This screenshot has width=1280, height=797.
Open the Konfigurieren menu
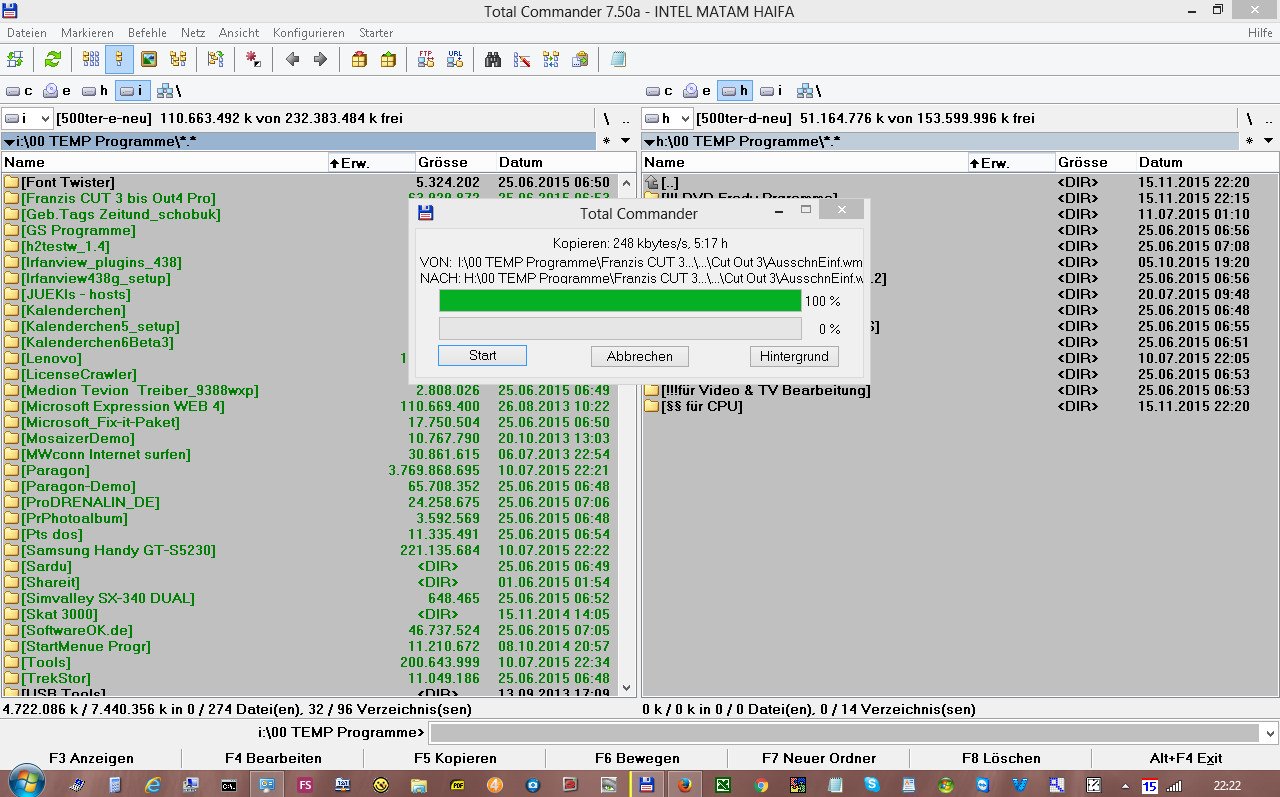tap(309, 33)
